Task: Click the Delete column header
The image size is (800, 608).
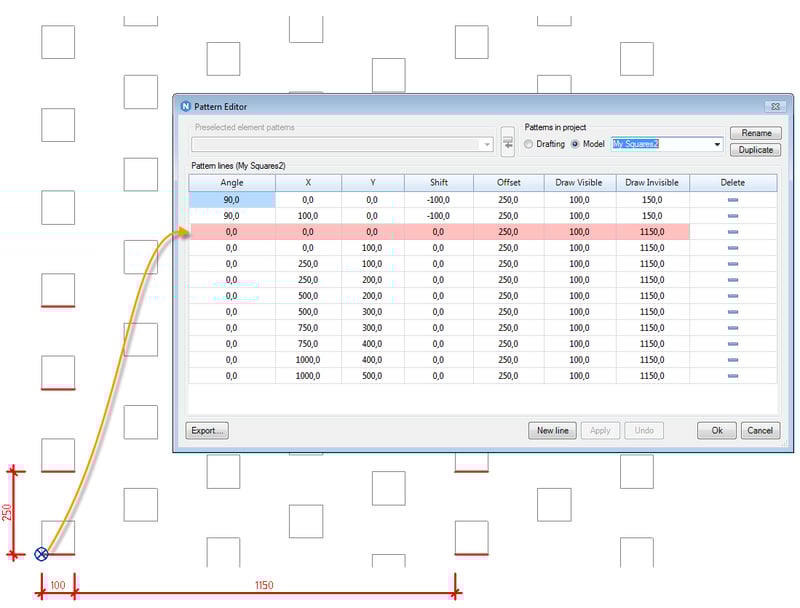Action: 733,183
